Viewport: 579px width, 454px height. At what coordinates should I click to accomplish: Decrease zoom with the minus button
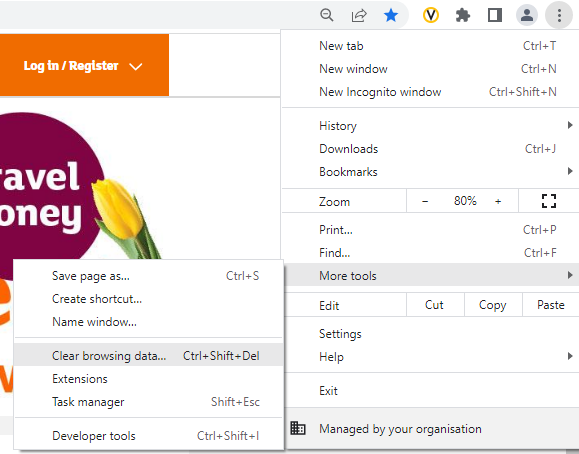(x=425, y=201)
